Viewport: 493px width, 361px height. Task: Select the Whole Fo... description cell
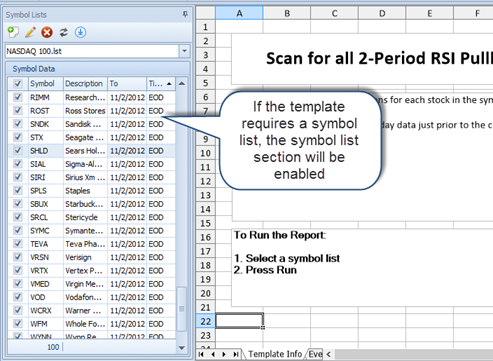(x=85, y=324)
